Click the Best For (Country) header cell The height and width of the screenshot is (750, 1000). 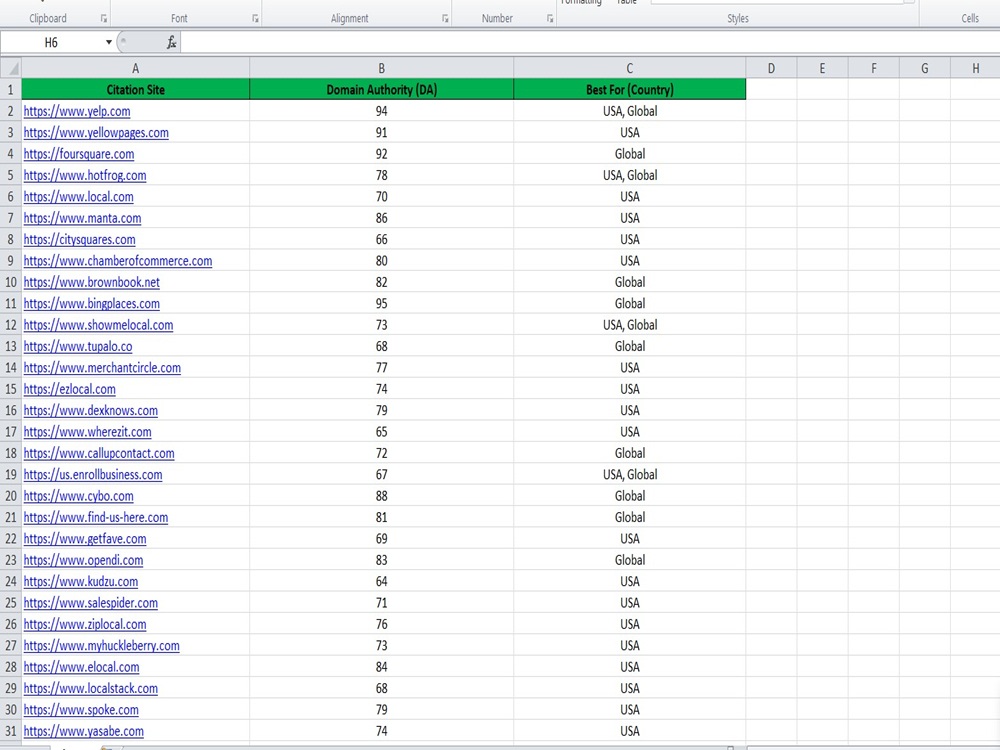629,89
